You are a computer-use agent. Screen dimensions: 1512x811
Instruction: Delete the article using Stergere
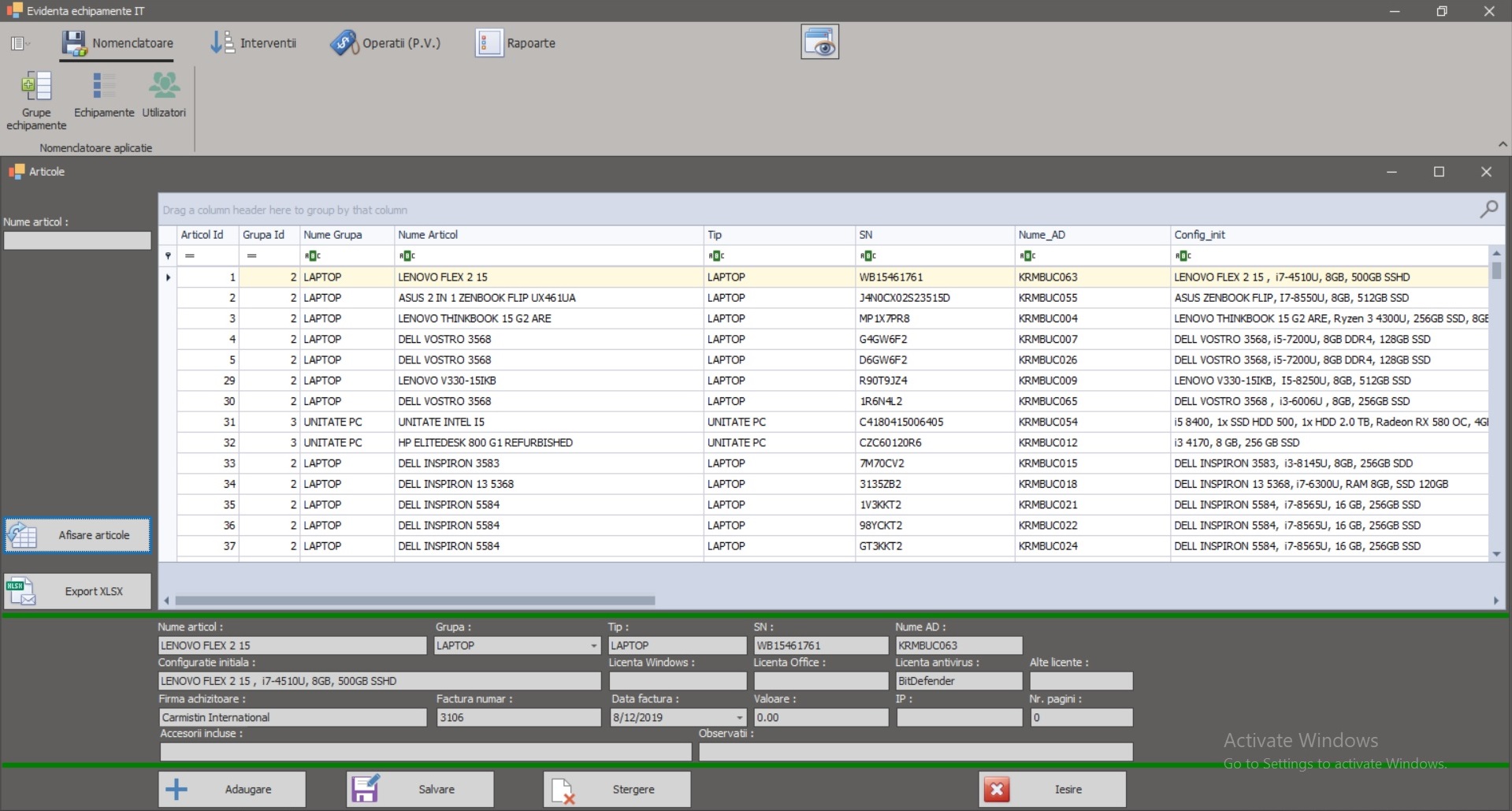point(617,789)
